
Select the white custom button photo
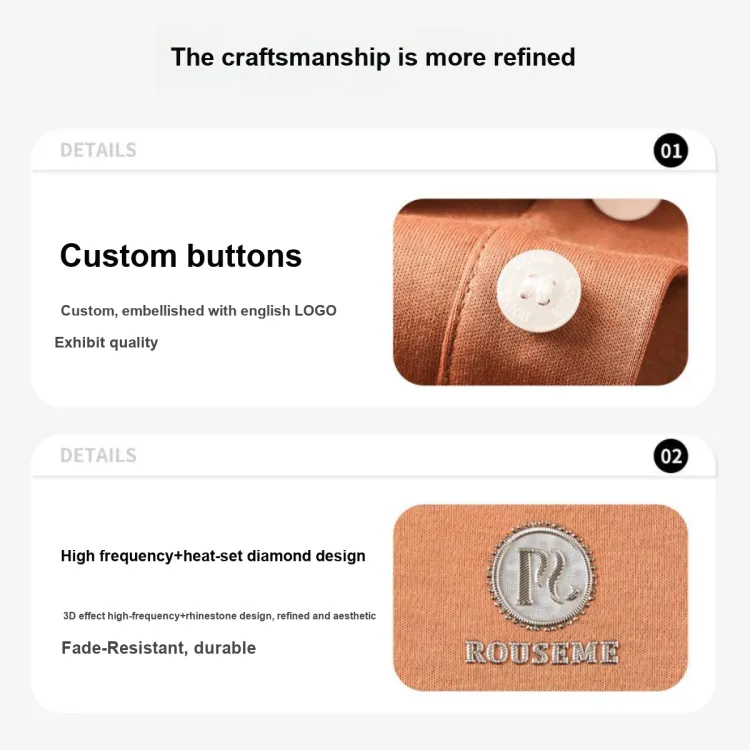point(540,292)
